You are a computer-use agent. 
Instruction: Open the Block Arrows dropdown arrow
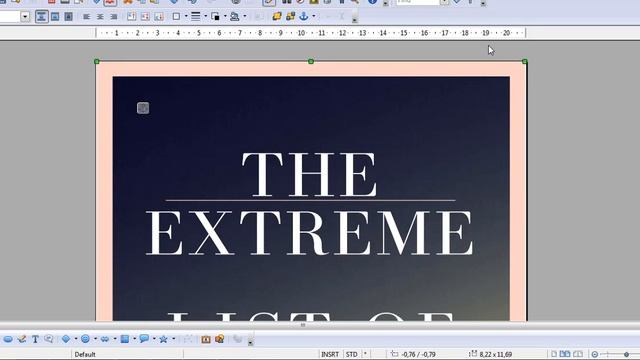coord(115,339)
